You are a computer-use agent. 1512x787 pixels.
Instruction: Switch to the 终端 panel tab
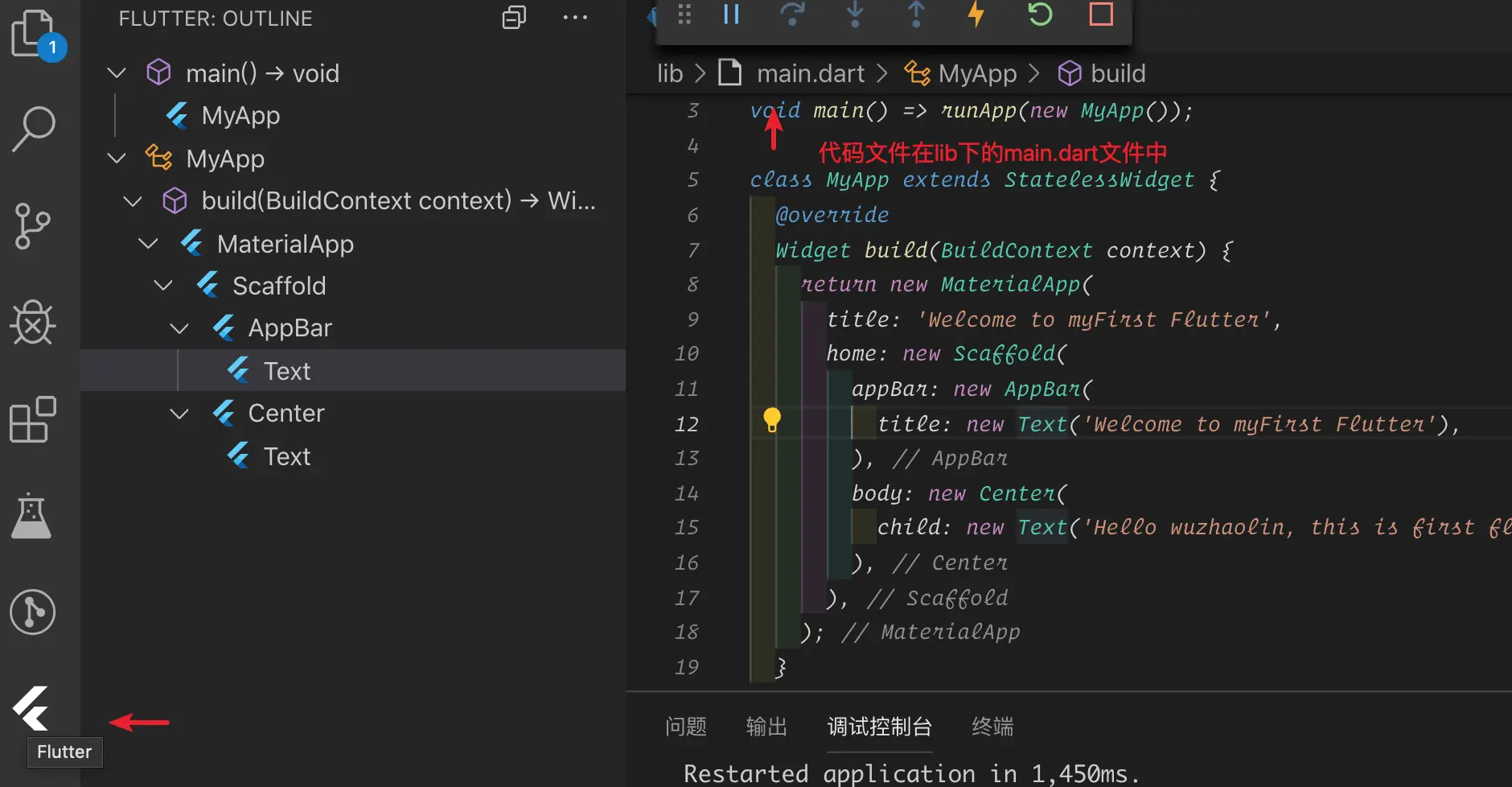click(x=992, y=727)
